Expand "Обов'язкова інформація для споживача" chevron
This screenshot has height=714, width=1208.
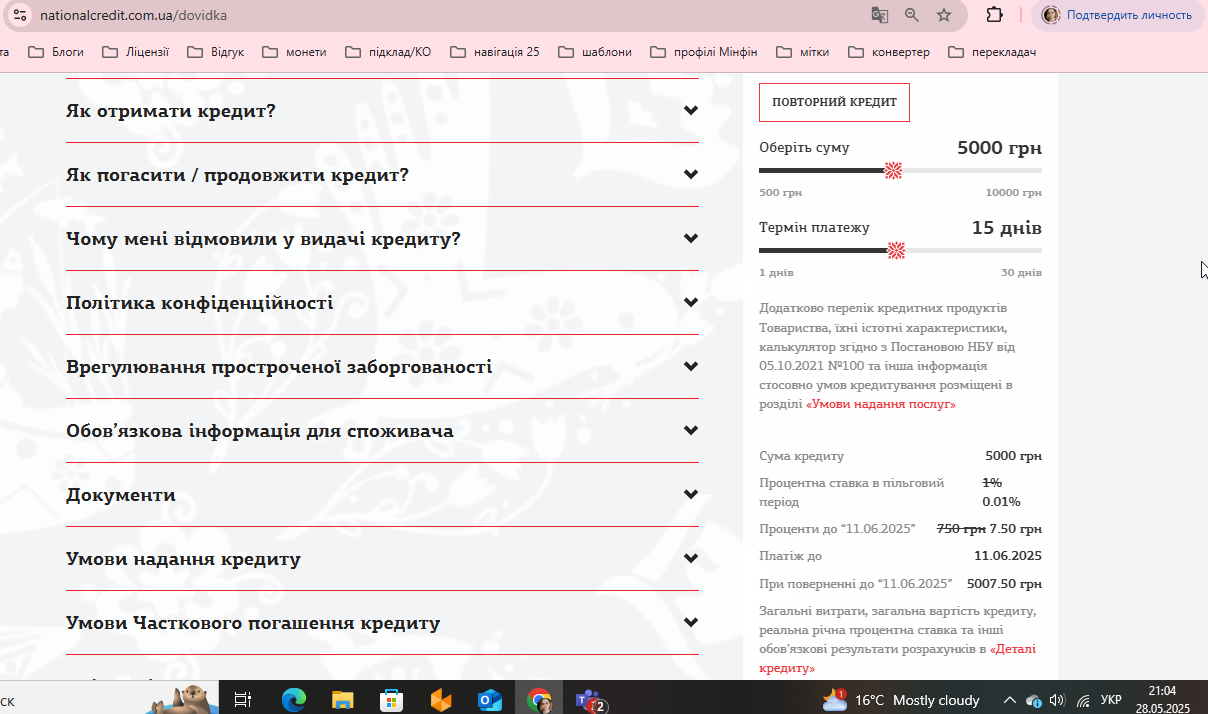click(x=690, y=431)
